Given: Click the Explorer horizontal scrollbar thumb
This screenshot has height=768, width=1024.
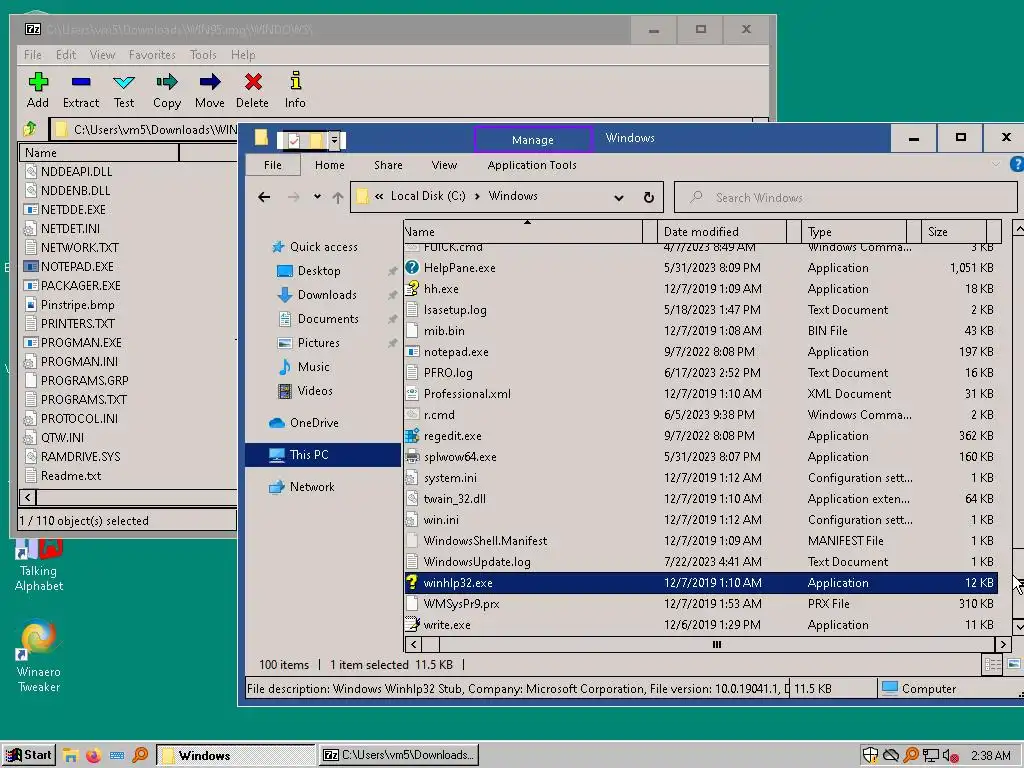Looking at the screenshot, I should 716,645.
